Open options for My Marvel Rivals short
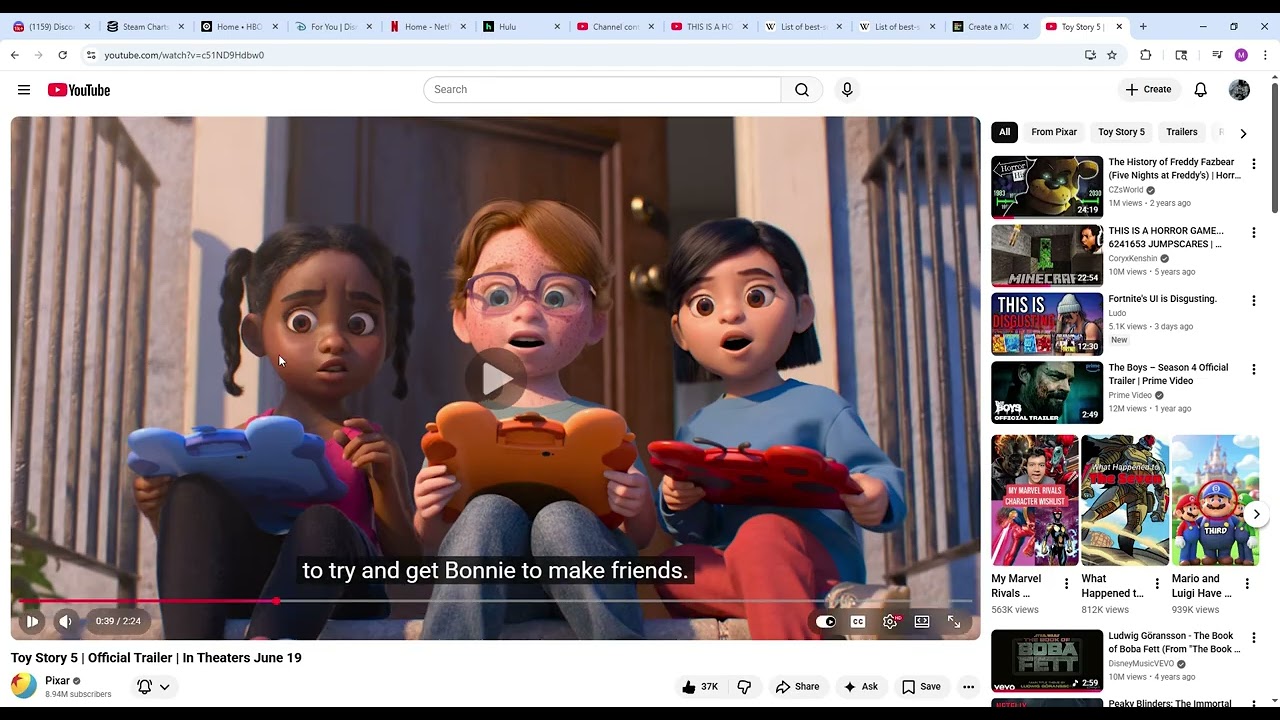Viewport: 1280px width, 720px height. pos(1066,584)
